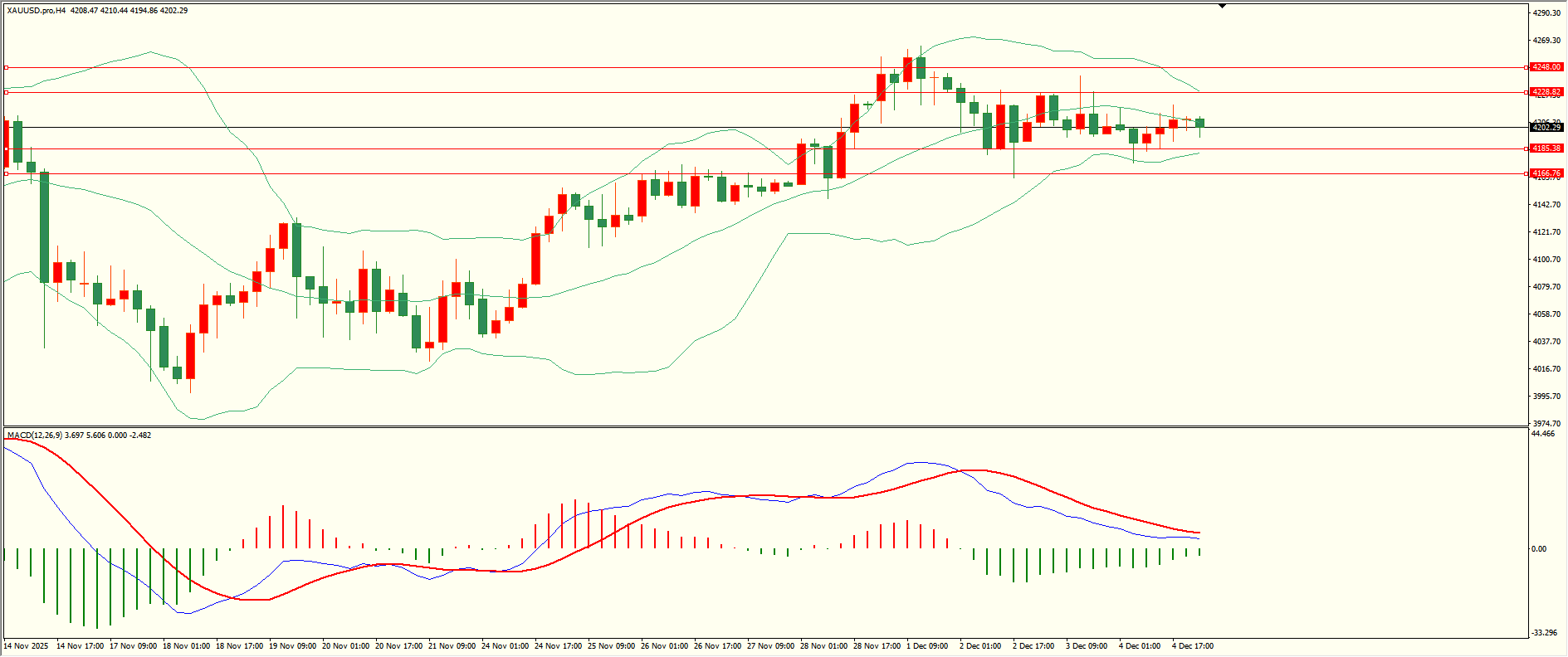Click the 4290.30 price scale value

click(x=1546, y=13)
